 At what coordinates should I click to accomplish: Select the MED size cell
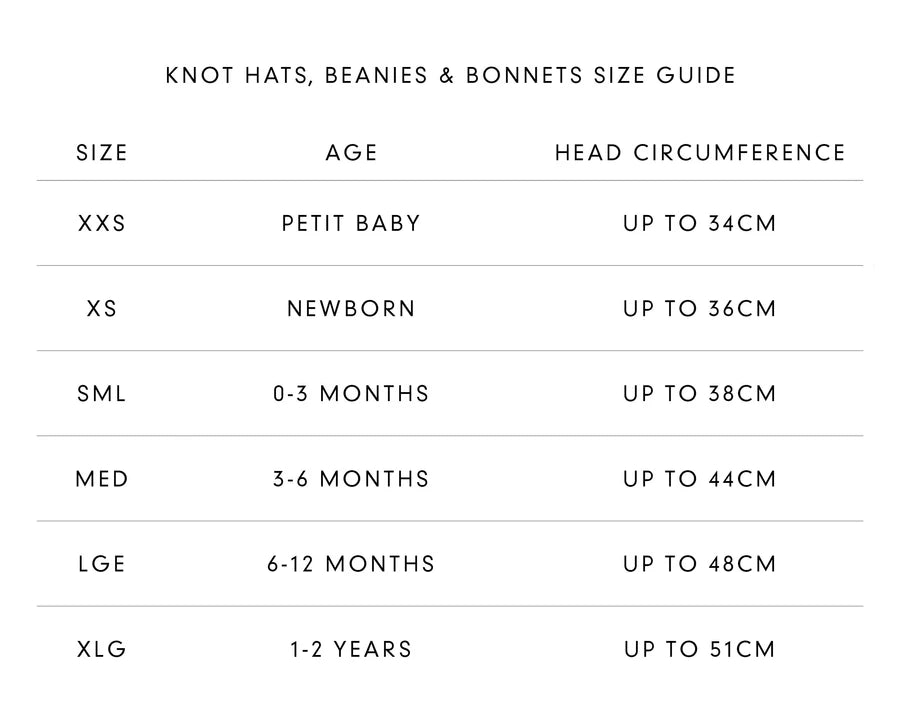pos(102,479)
